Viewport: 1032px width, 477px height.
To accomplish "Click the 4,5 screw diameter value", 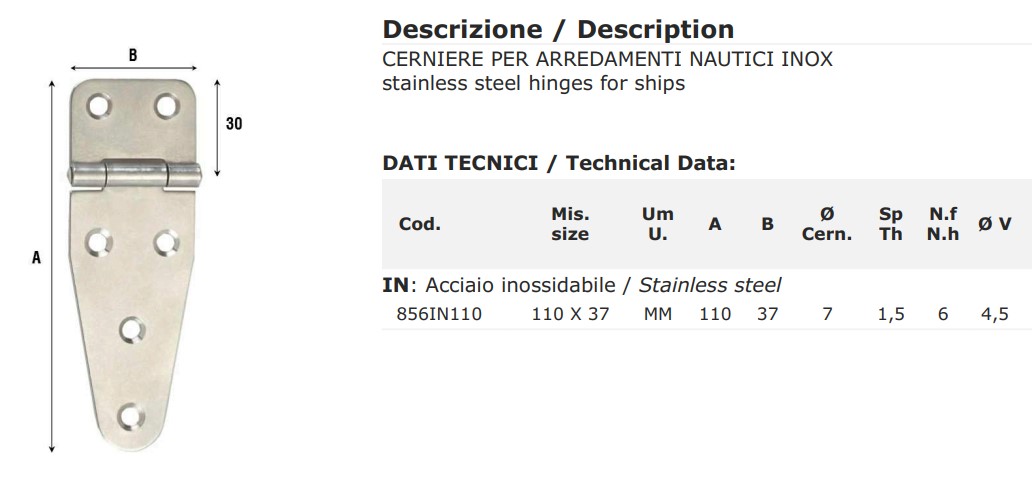I will point(994,314).
